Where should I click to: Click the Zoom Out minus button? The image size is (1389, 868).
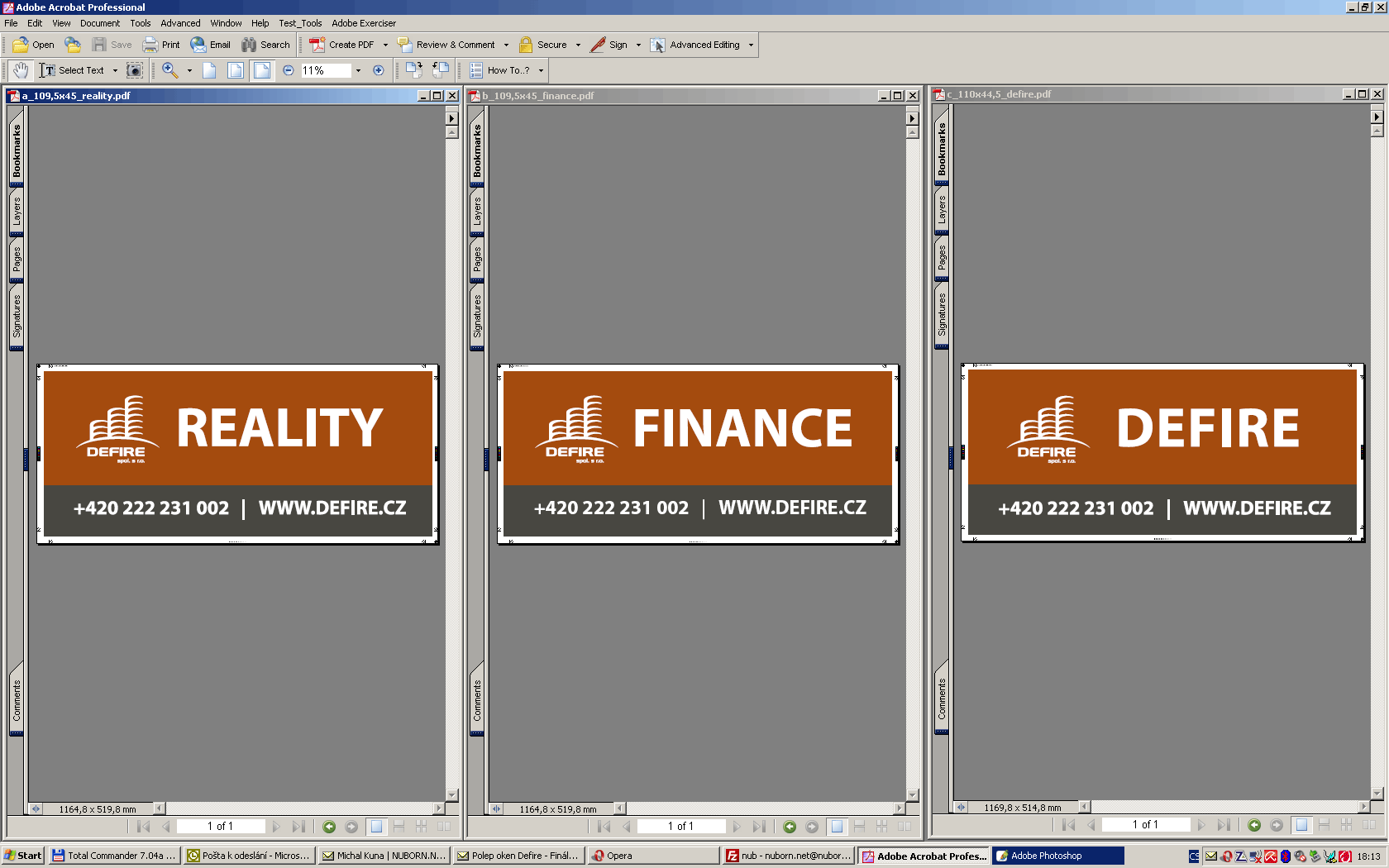[289, 70]
